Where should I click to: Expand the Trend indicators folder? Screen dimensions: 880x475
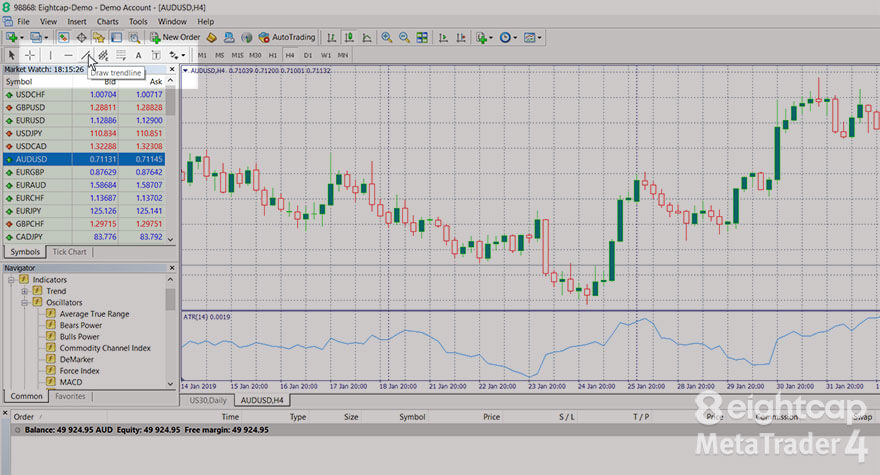point(25,291)
